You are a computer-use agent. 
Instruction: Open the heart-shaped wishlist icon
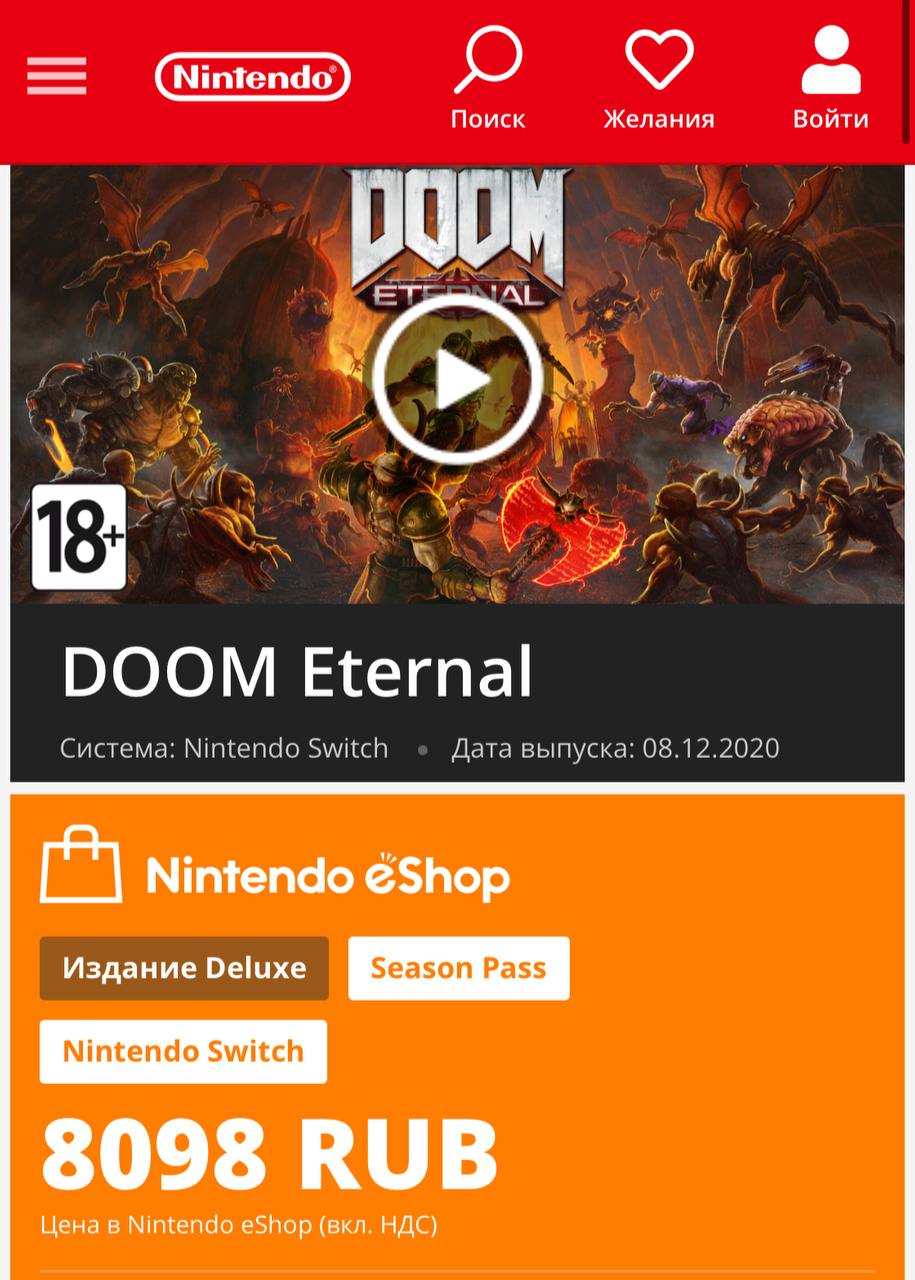(659, 60)
